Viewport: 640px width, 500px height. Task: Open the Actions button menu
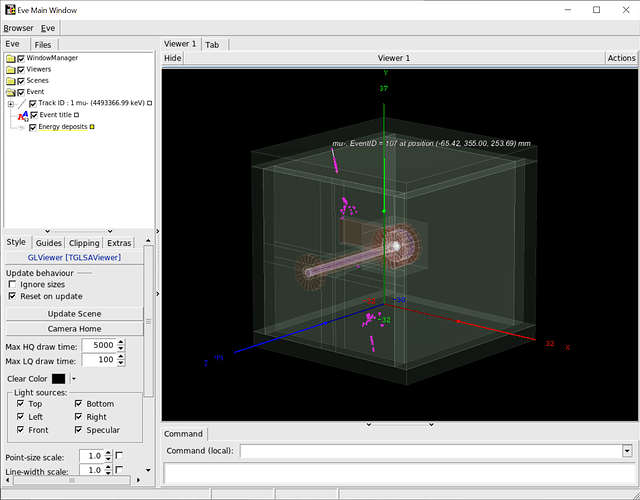pyautogui.click(x=621, y=58)
